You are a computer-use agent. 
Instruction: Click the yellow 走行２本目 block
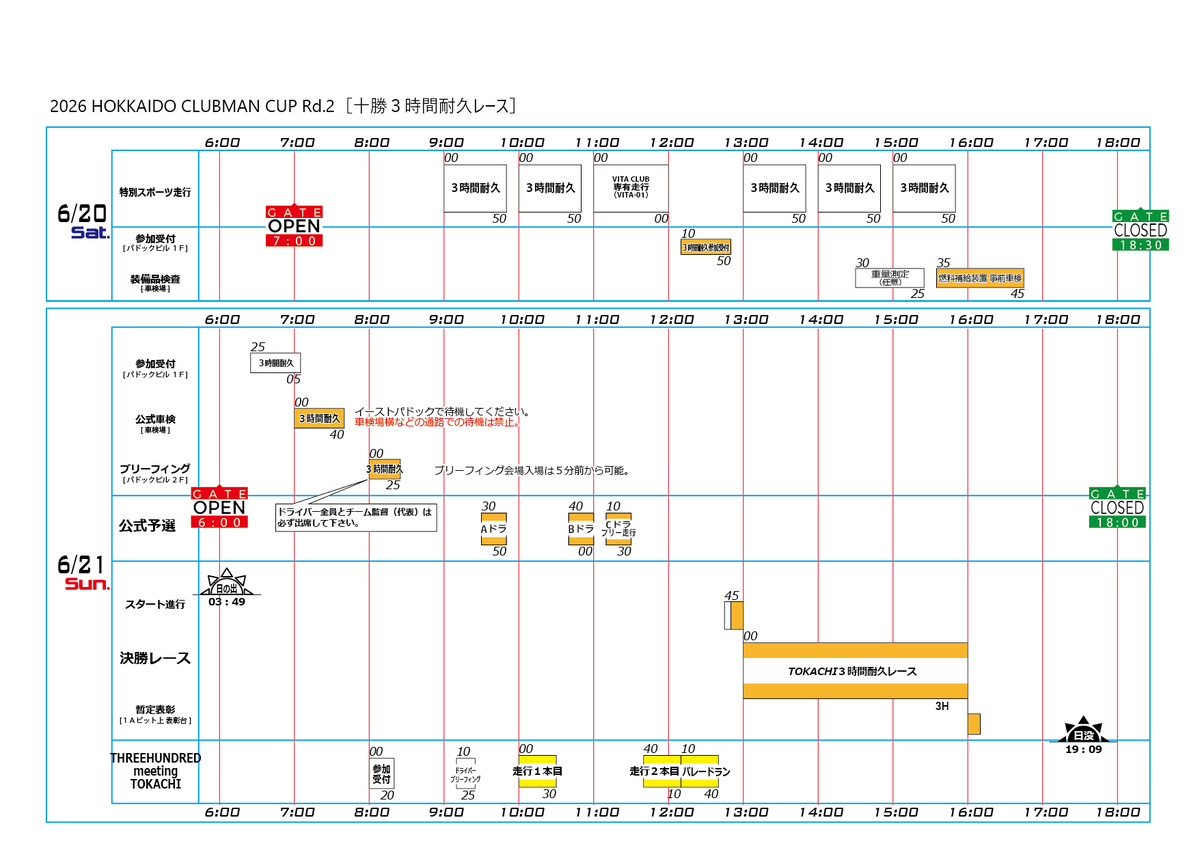(x=662, y=772)
